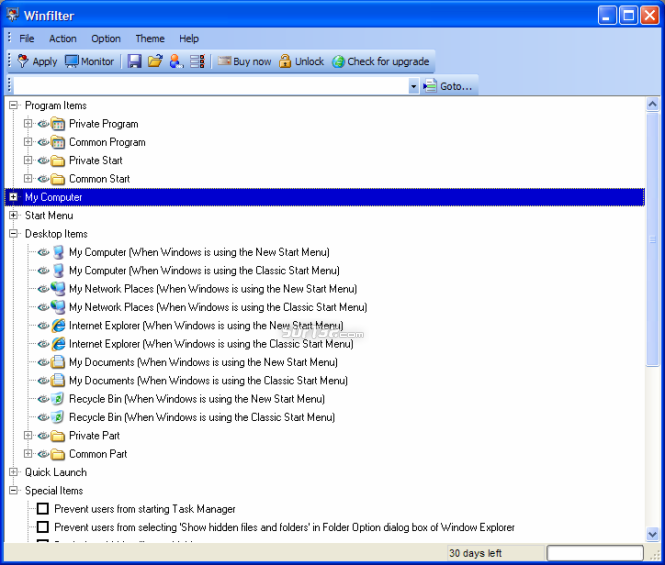Click the Common Start folder icon

pyautogui.click(x=58, y=179)
